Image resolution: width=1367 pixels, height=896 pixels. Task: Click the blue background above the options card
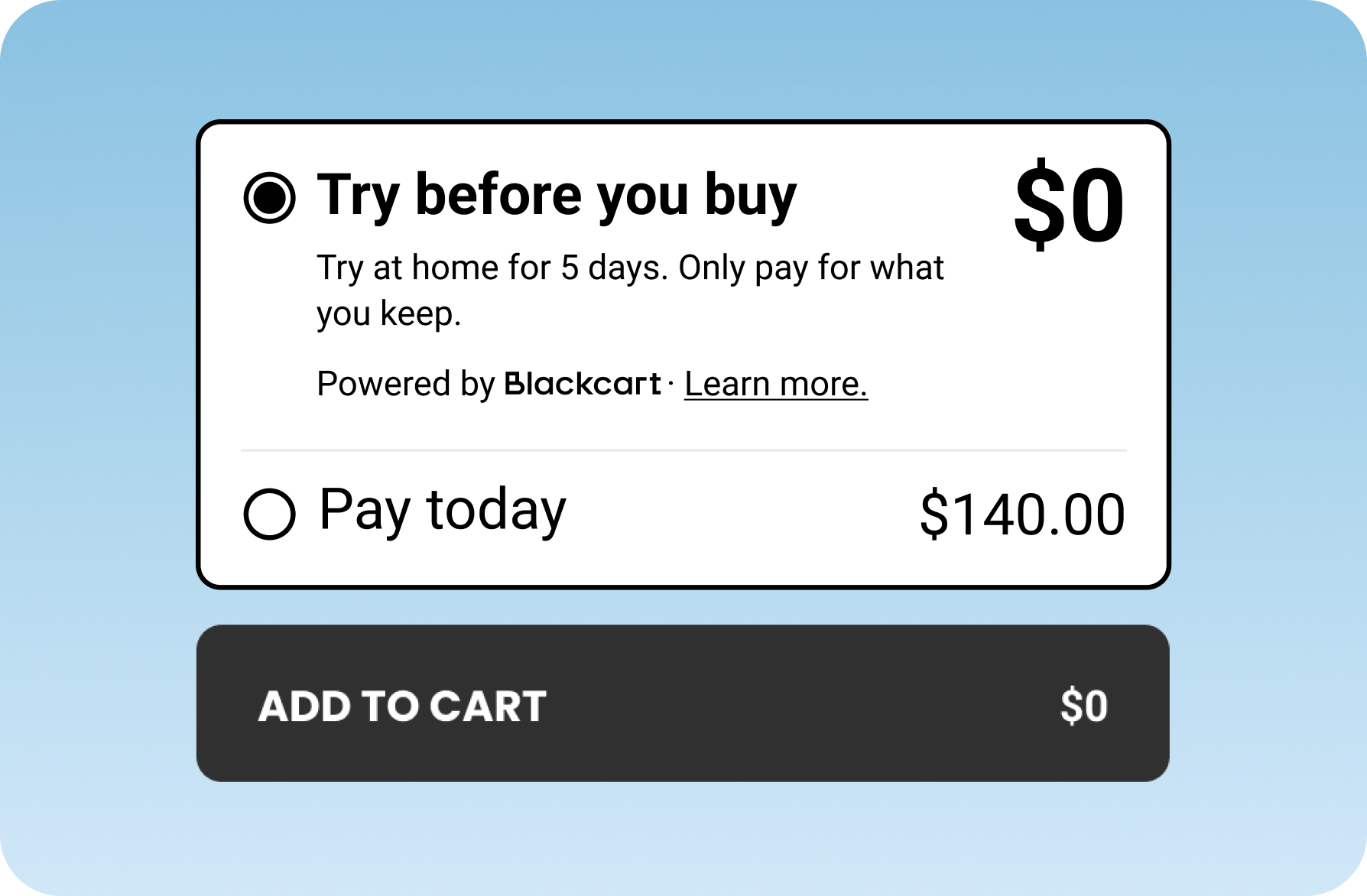tap(683, 61)
